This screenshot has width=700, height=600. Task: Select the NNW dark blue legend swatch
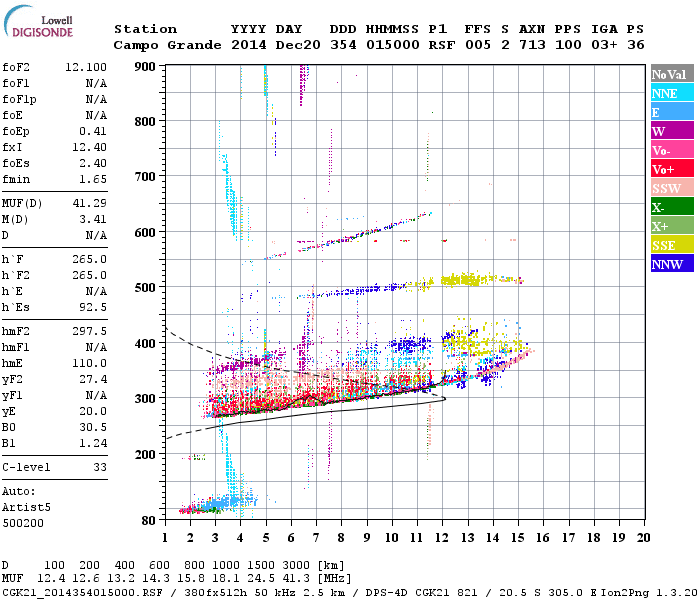[x=672, y=264]
